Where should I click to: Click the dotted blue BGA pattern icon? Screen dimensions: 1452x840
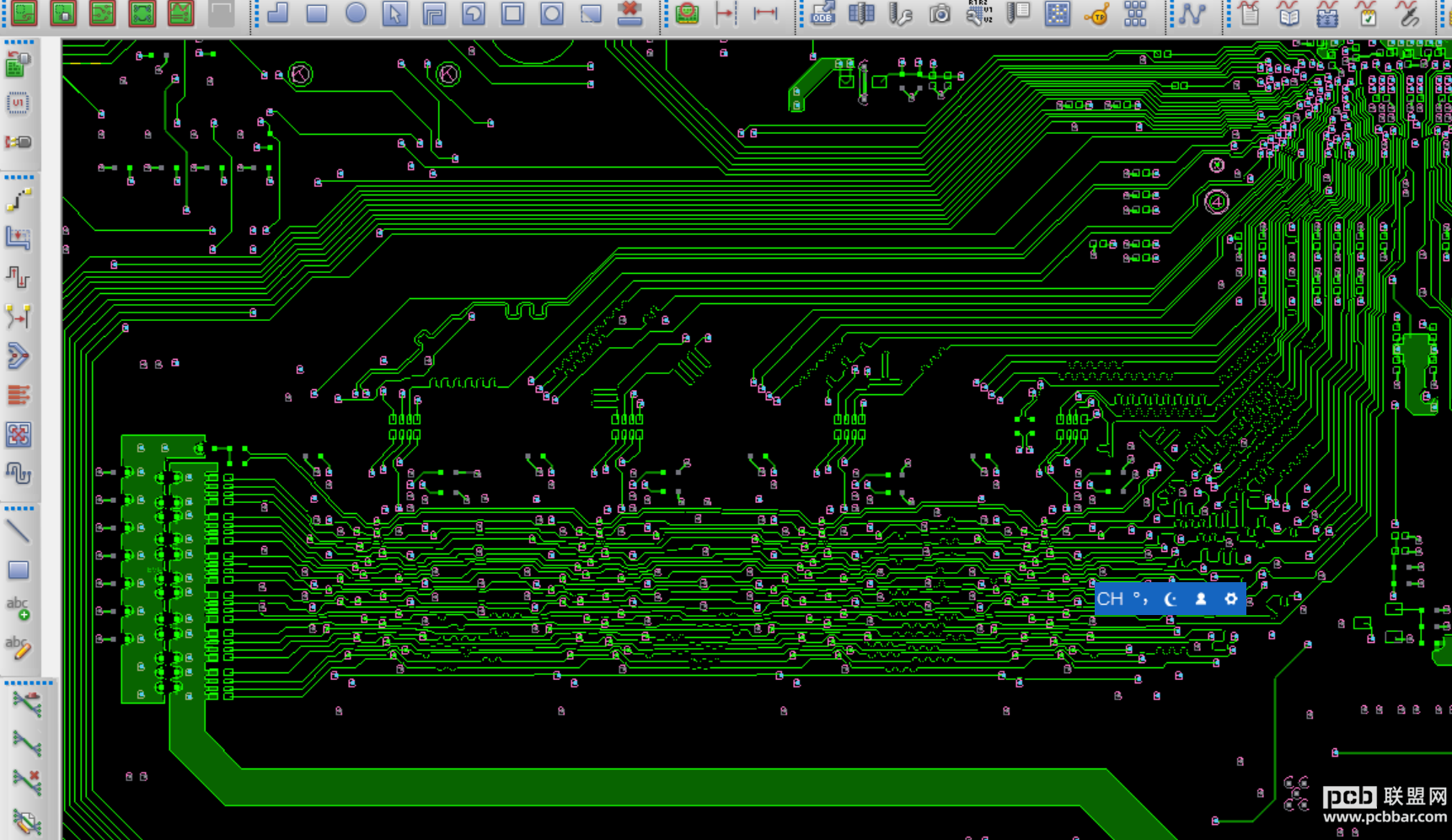[x=1057, y=13]
